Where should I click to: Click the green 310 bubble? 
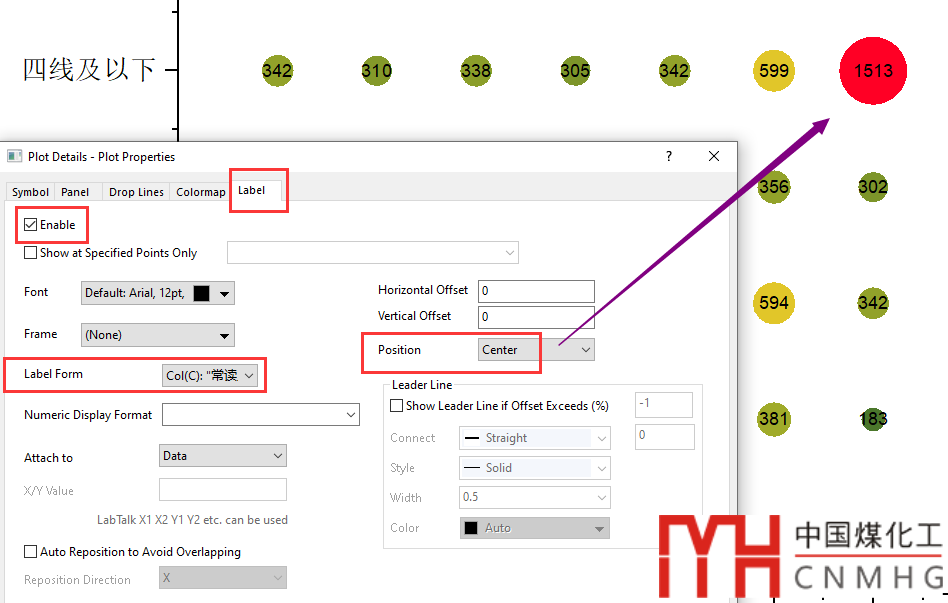376,70
